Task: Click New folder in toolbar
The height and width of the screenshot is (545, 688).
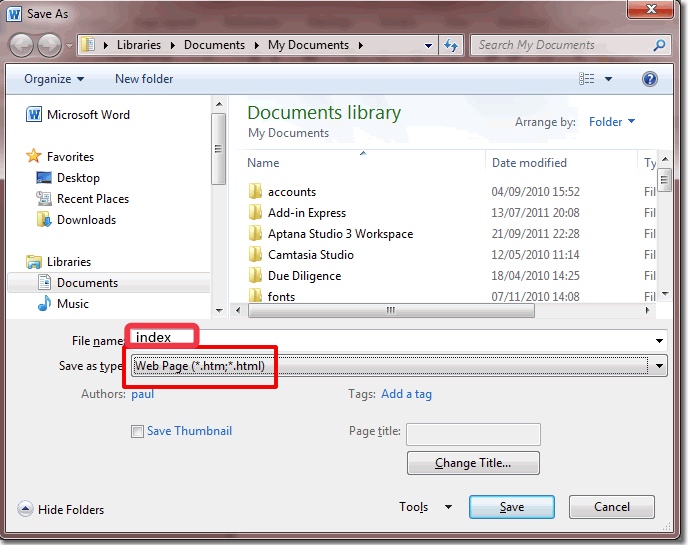Action: (144, 79)
